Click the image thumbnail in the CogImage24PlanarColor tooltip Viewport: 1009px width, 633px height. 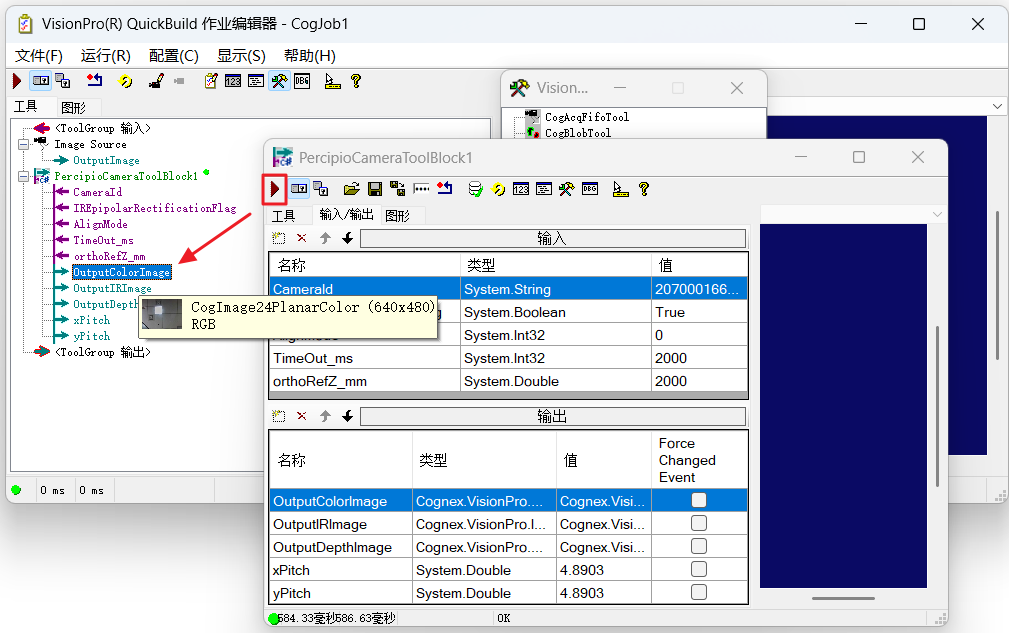point(162,314)
